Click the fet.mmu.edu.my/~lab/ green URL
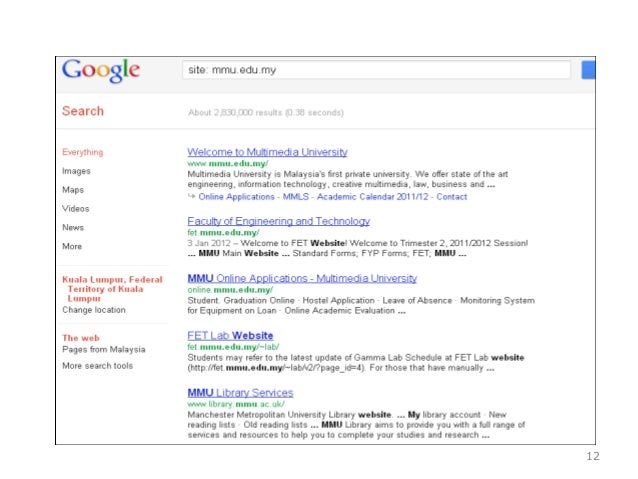This screenshot has height=479, width=638. [233, 347]
